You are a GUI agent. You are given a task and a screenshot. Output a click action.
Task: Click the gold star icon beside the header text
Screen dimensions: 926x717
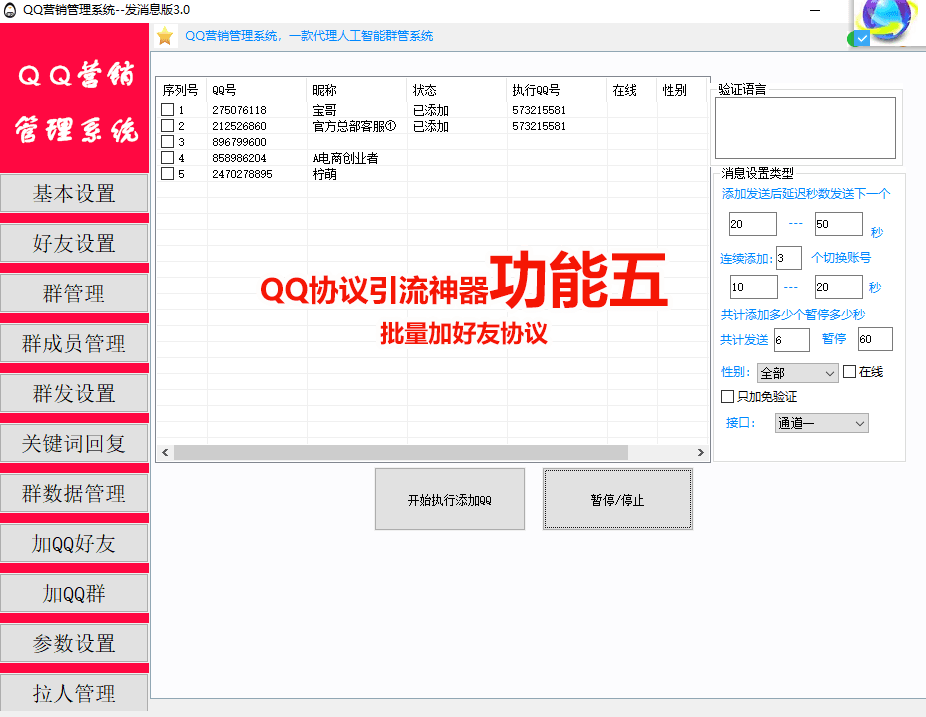click(x=165, y=36)
